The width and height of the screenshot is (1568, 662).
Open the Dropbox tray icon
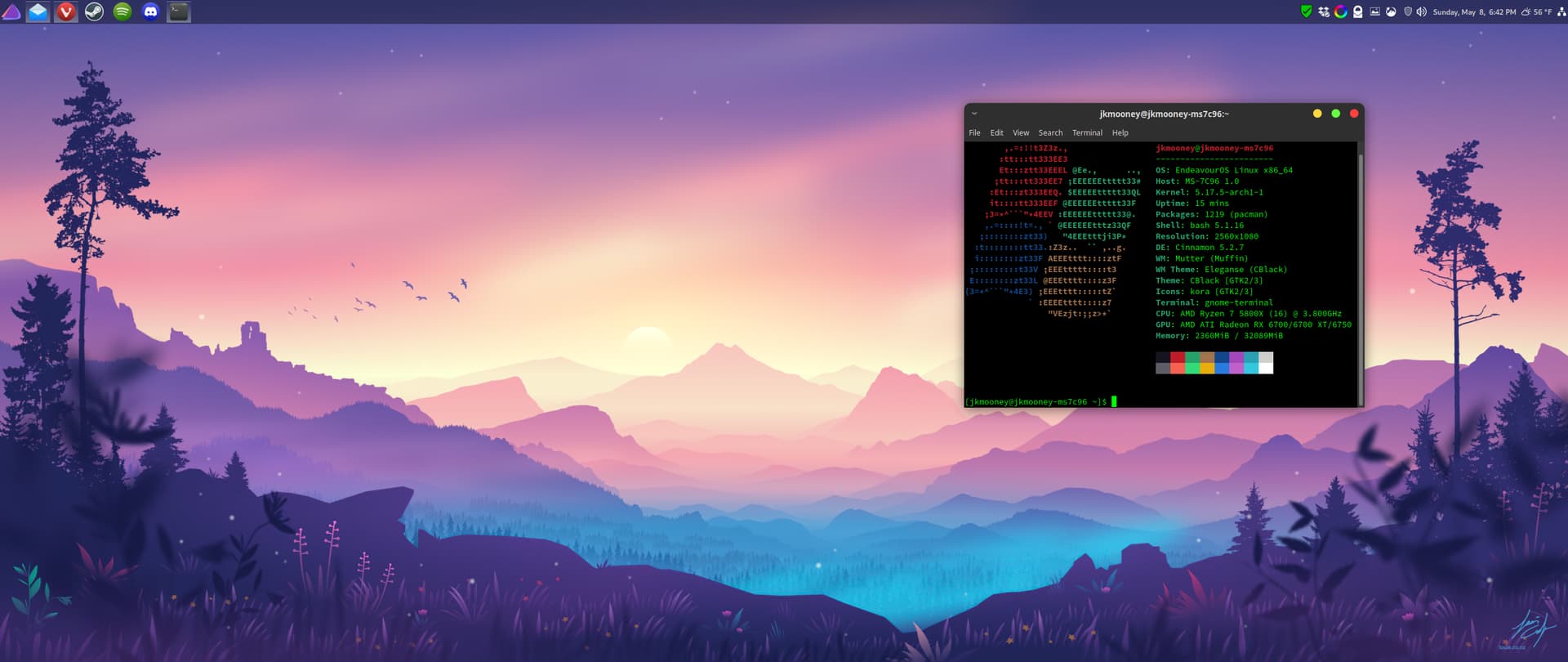coord(1324,11)
